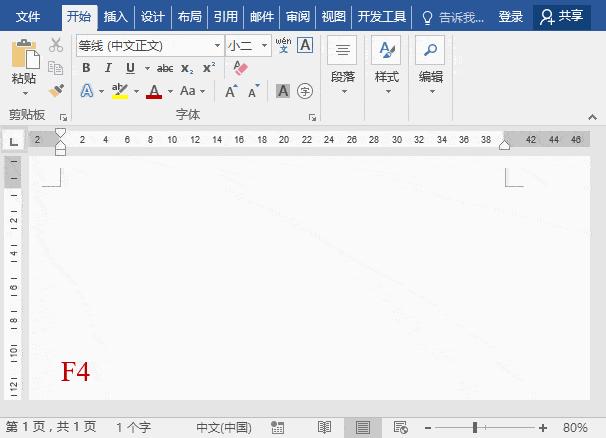The height and width of the screenshot is (438, 606).
Task: Apply Text Effects glowing A icon
Action: coord(87,91)
